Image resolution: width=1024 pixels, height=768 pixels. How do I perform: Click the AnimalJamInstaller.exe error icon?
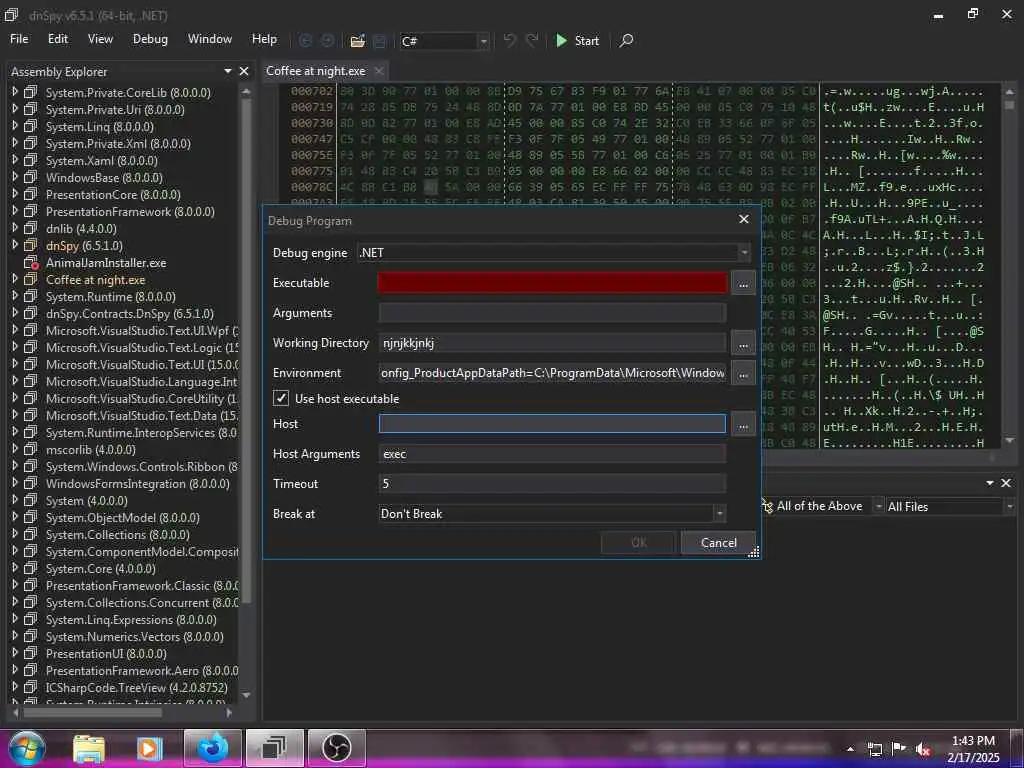31,263
